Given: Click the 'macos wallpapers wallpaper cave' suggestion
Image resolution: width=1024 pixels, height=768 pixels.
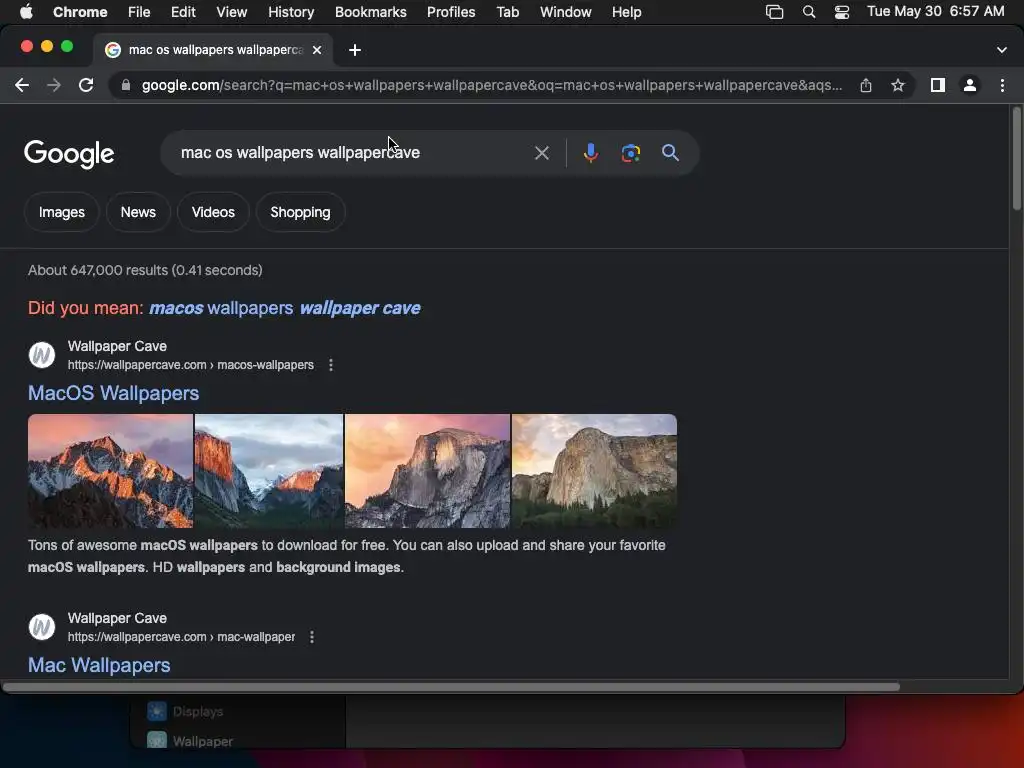Looking at the screenshot, I should (285, 308).
